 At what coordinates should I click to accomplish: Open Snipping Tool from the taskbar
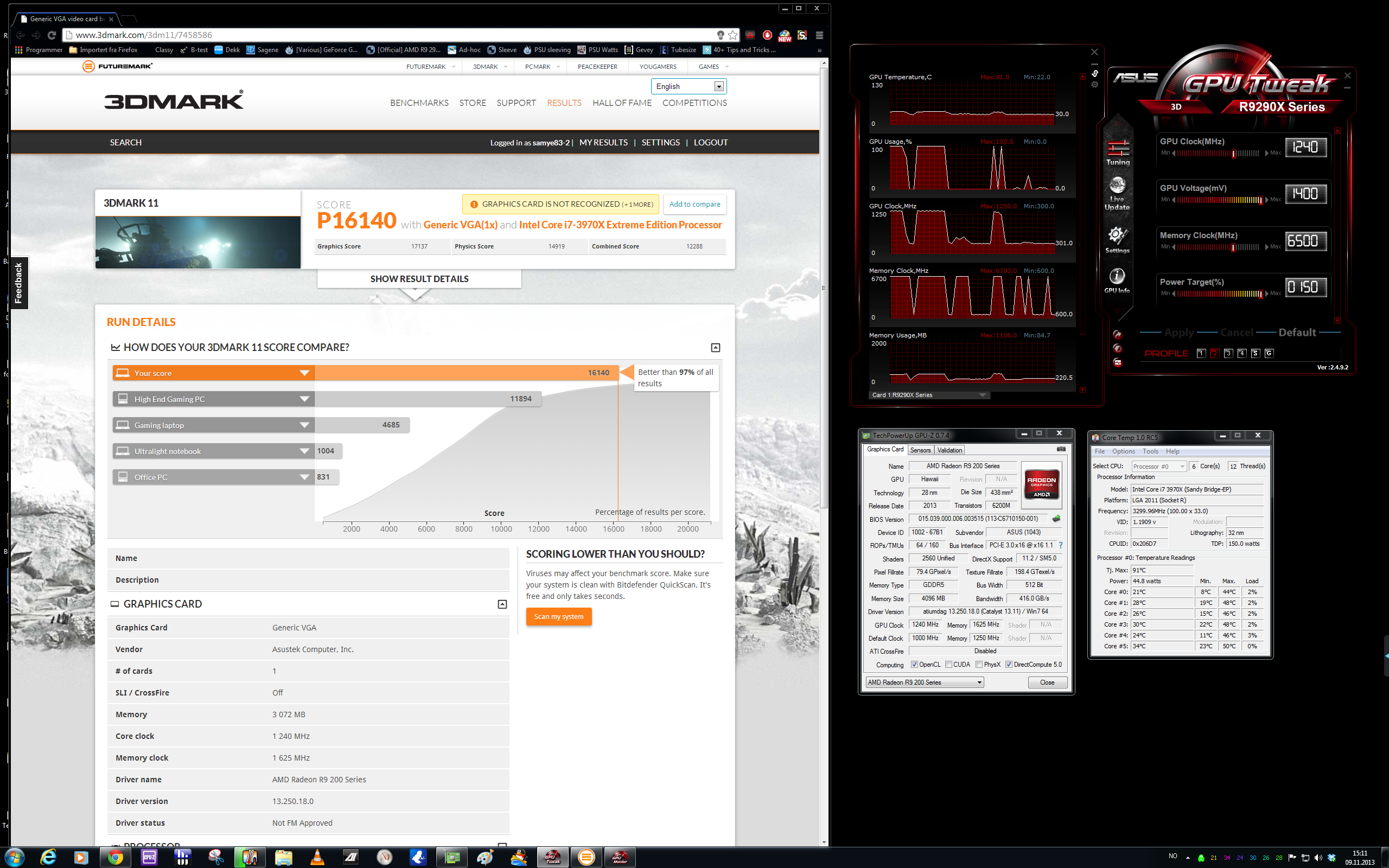click(216, 857)
